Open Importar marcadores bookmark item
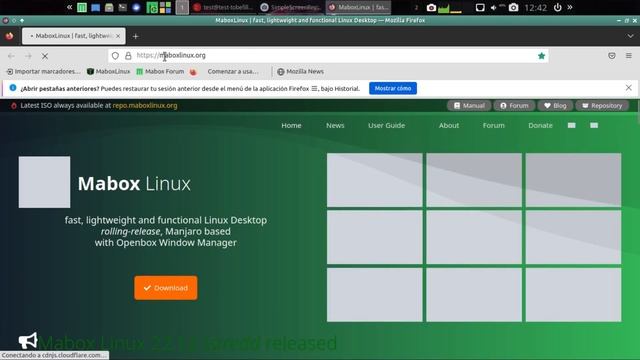 [43, 71]
